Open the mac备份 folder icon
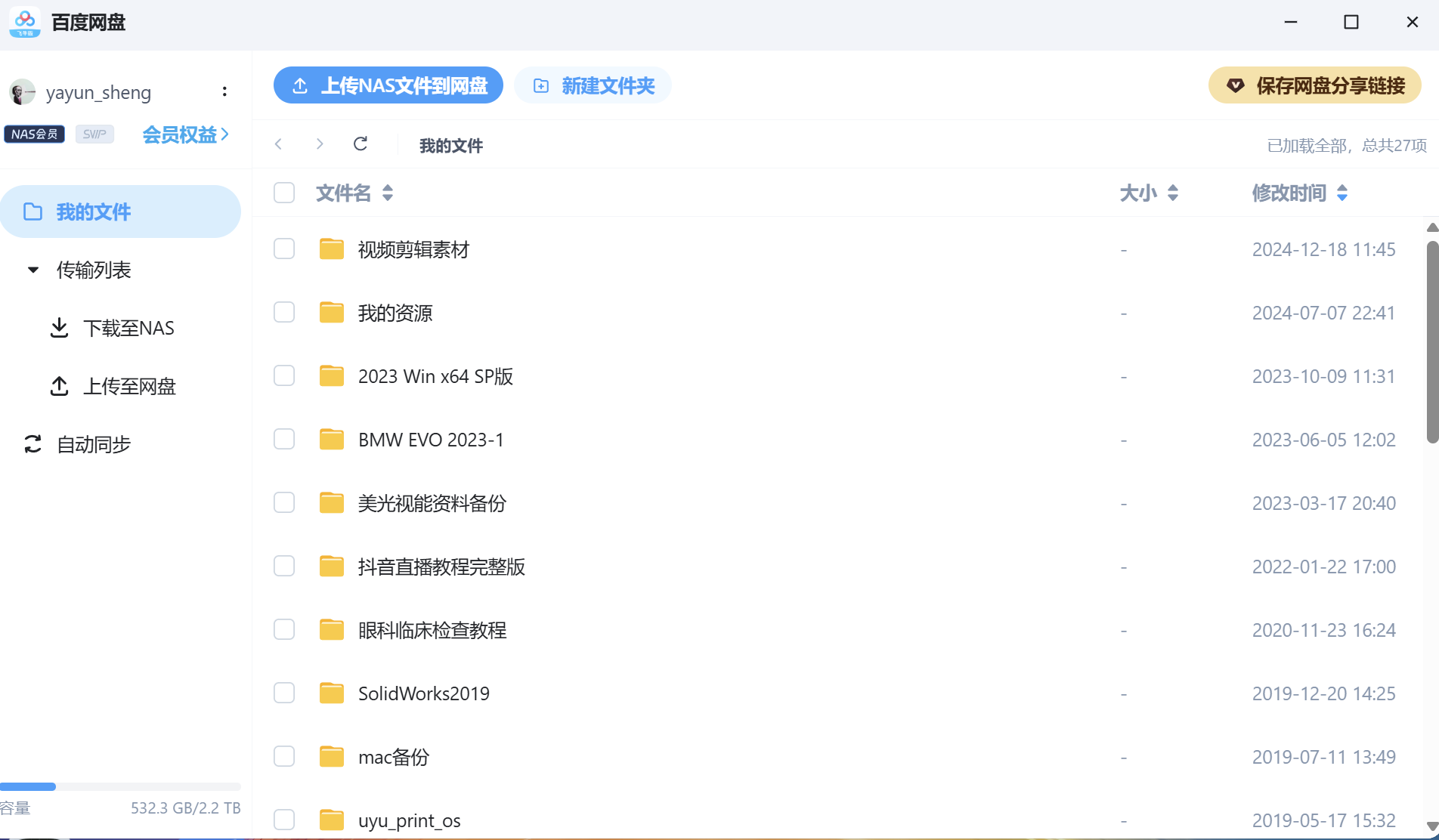The image size is (1439, 840). [x=332, y=756]
